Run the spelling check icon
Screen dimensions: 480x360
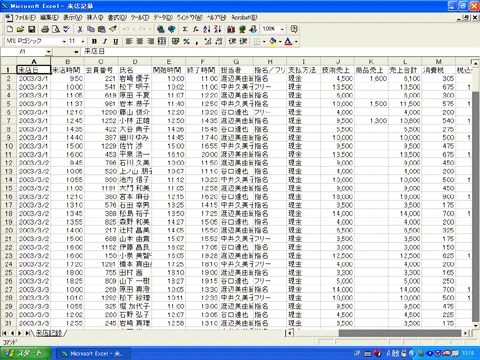(67, 29)
